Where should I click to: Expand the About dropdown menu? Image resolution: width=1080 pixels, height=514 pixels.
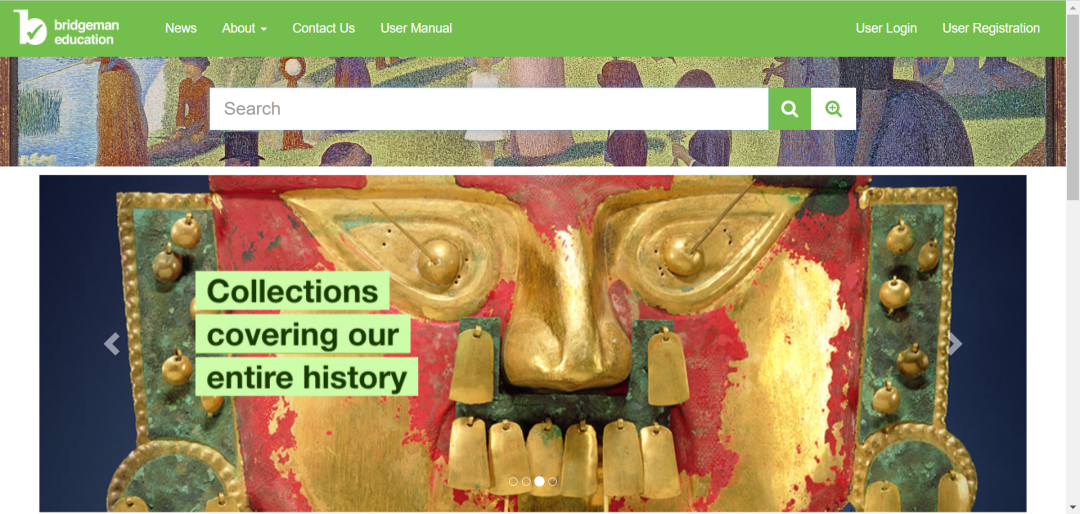click(245, 28)
